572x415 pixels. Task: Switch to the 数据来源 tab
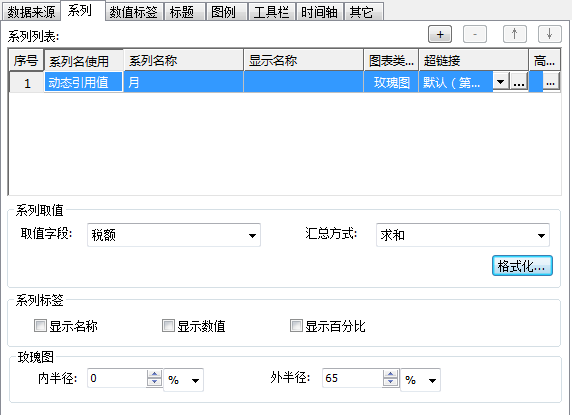coord(31,12)
